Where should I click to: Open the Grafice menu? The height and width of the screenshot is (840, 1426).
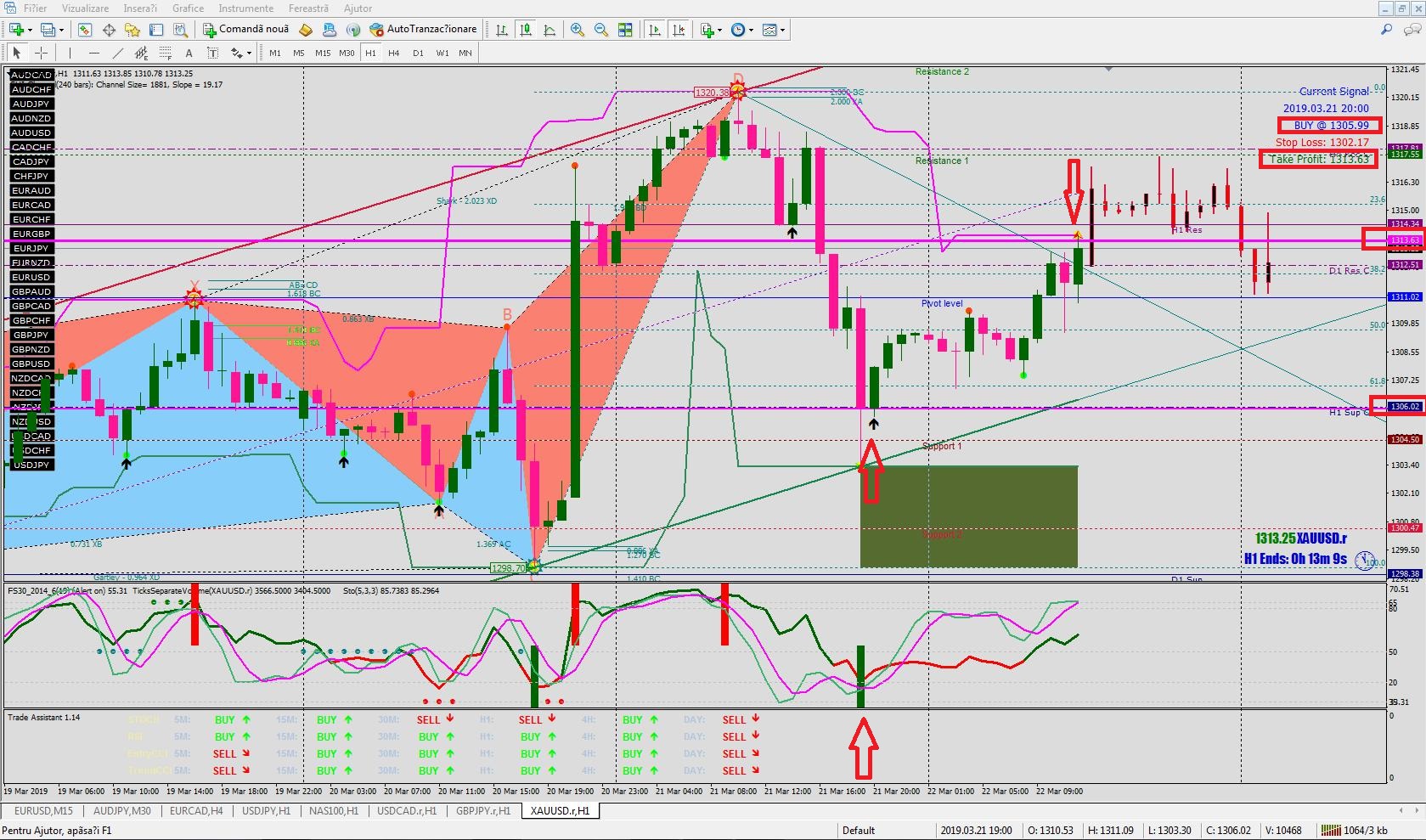(x=188, y=8)
